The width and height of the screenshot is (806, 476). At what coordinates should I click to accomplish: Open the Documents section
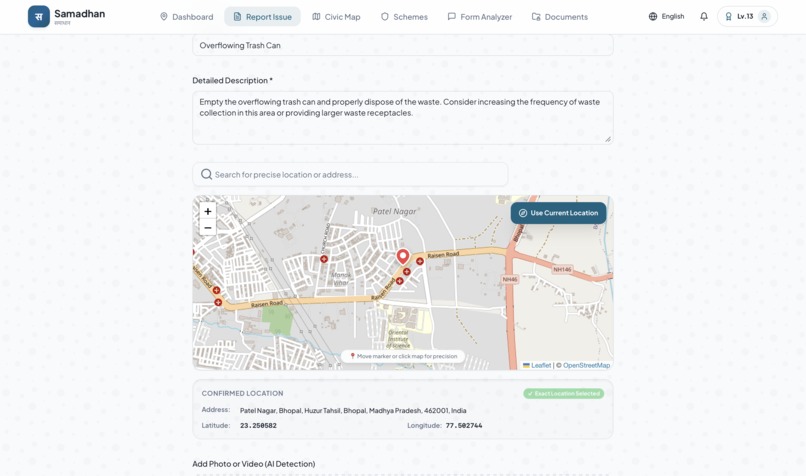(560, 17)
